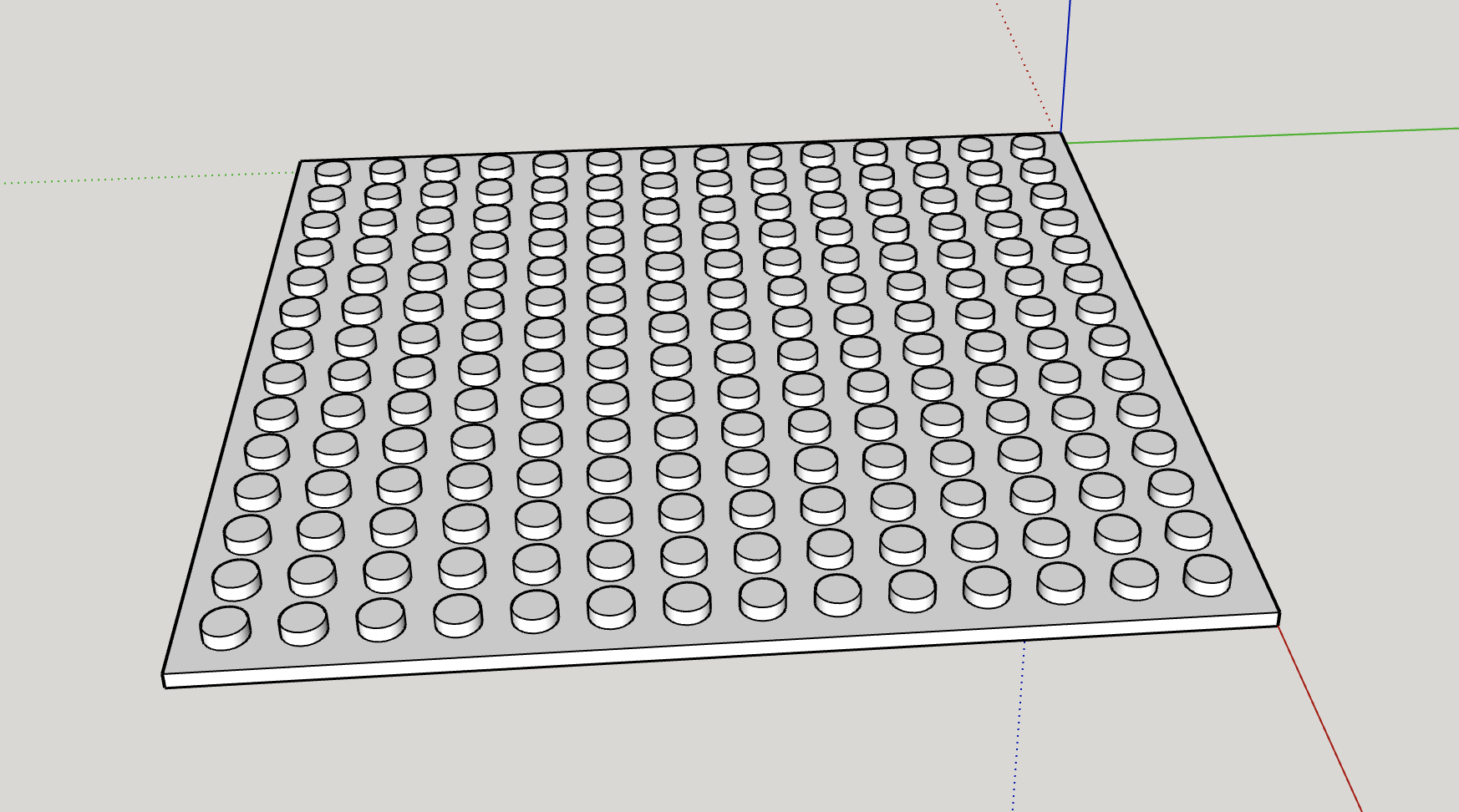The width and height of the screenshot is (1459, 812).
Task: Pick the axis origin at the plate's corner
Action: (x=1061, y=133)
